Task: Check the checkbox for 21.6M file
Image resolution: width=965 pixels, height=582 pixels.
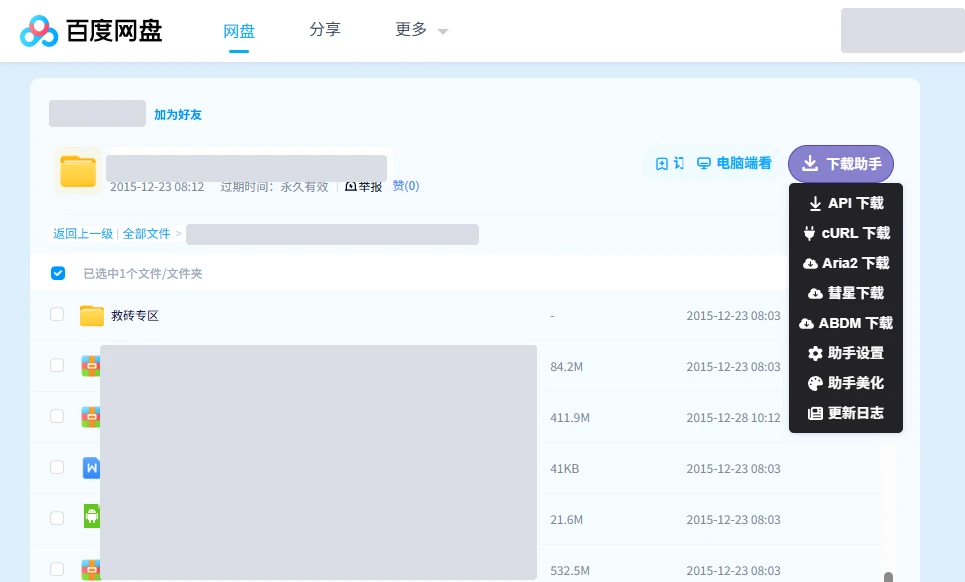Action: point(57,519)
